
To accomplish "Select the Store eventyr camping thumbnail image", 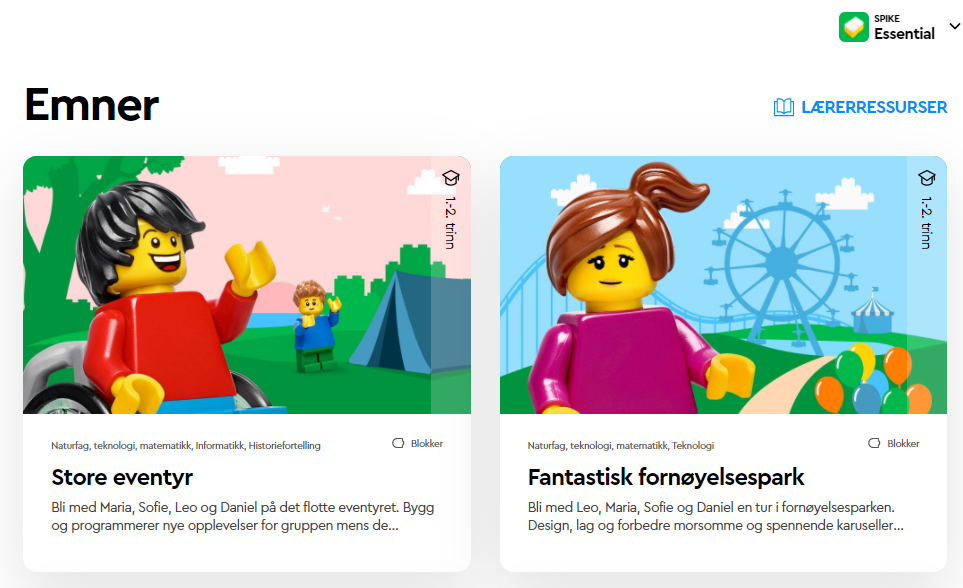I will point(247,285).
